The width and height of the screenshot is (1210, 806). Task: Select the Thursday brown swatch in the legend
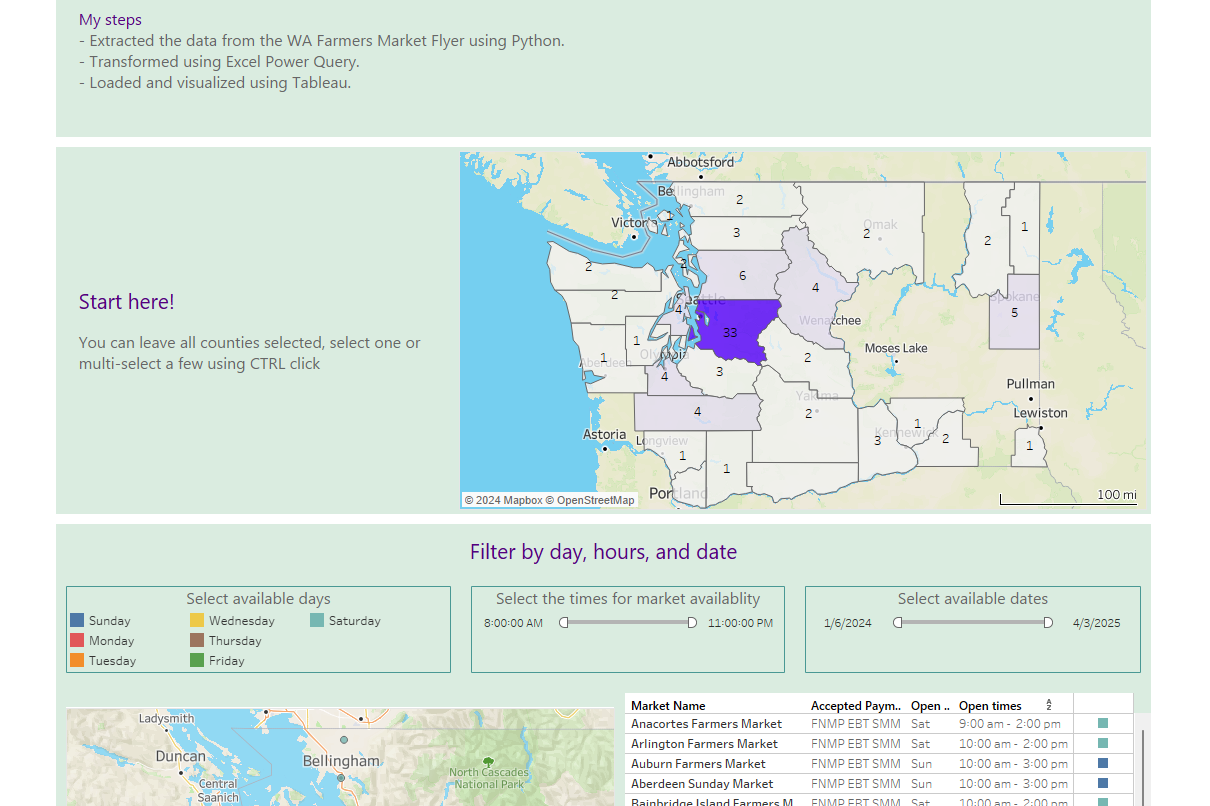pos(197,641)
